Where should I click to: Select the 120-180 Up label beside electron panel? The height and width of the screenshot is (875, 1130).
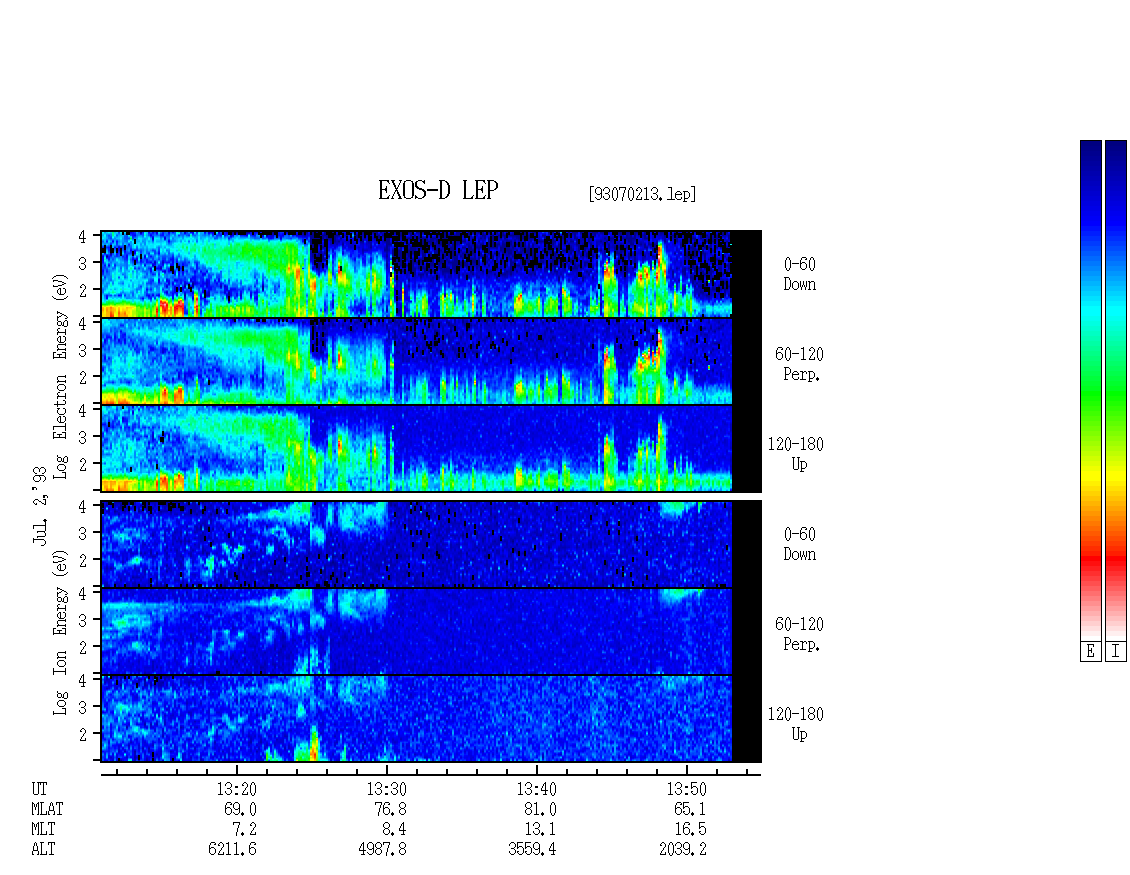pos(795,454)
